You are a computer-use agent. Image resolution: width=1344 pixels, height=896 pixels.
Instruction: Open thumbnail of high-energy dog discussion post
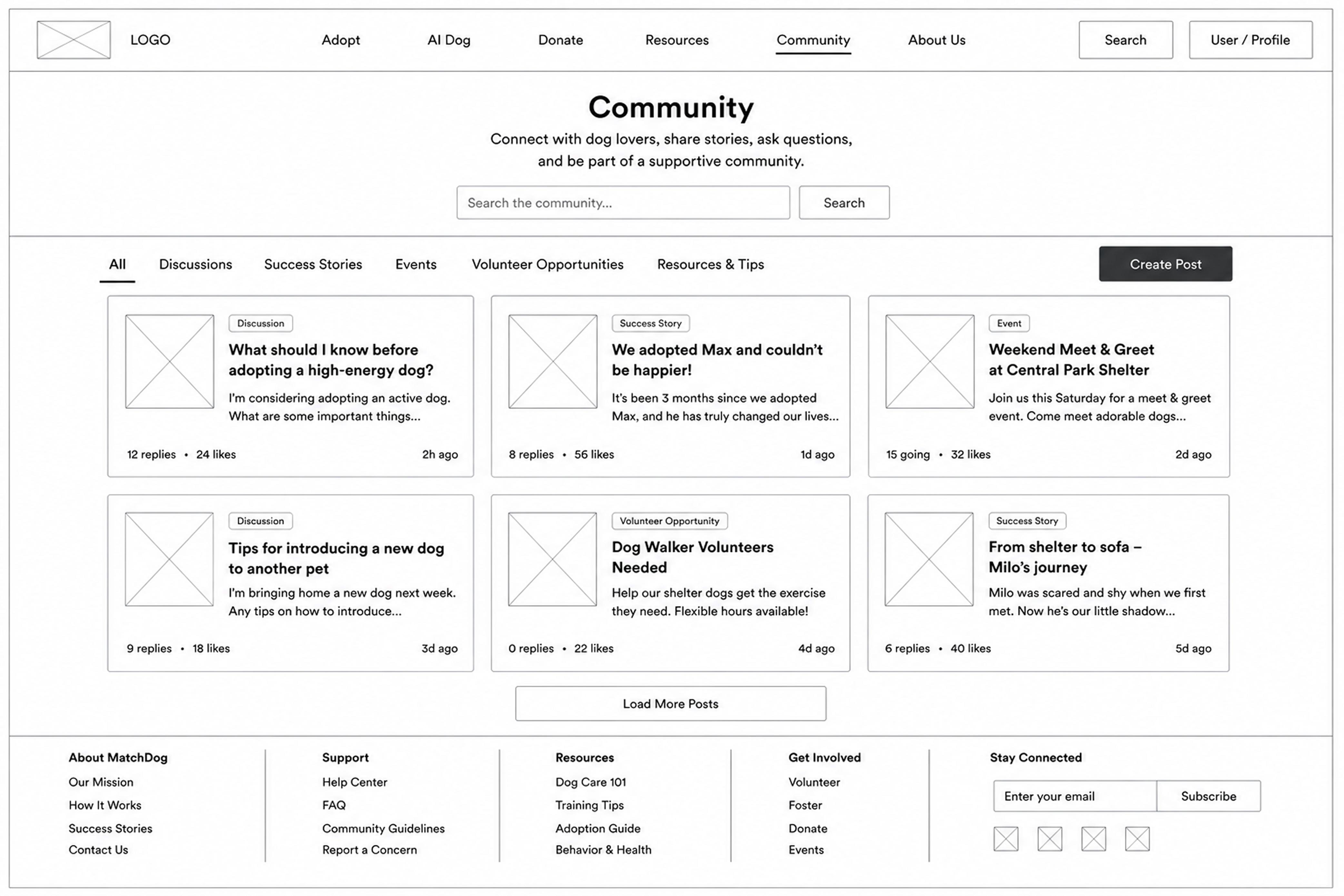coord(170,362)
